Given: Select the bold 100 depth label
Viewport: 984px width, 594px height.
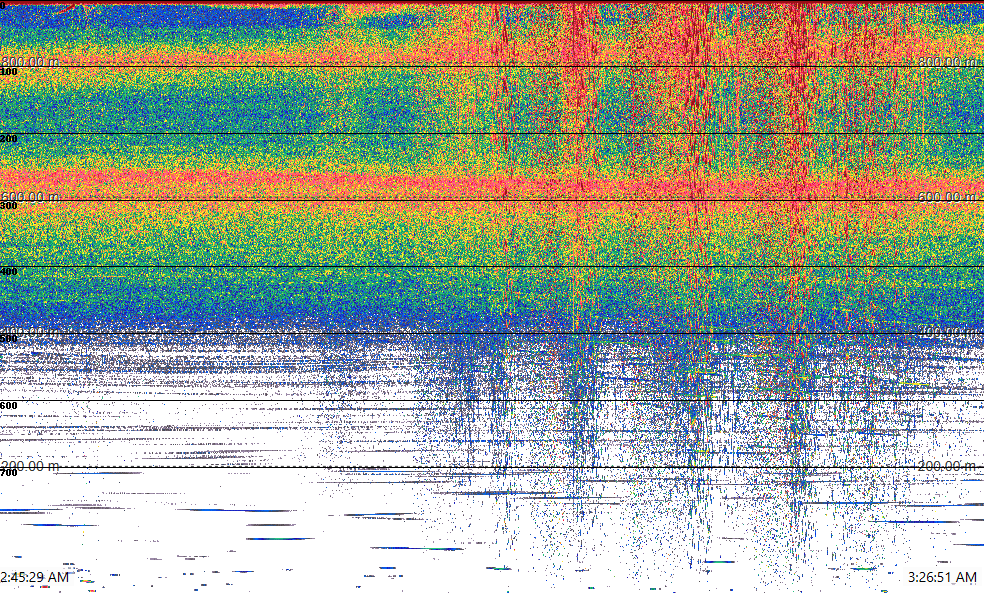Looking at the screenshot, I should pyautogui.click(x=9, y=72).
